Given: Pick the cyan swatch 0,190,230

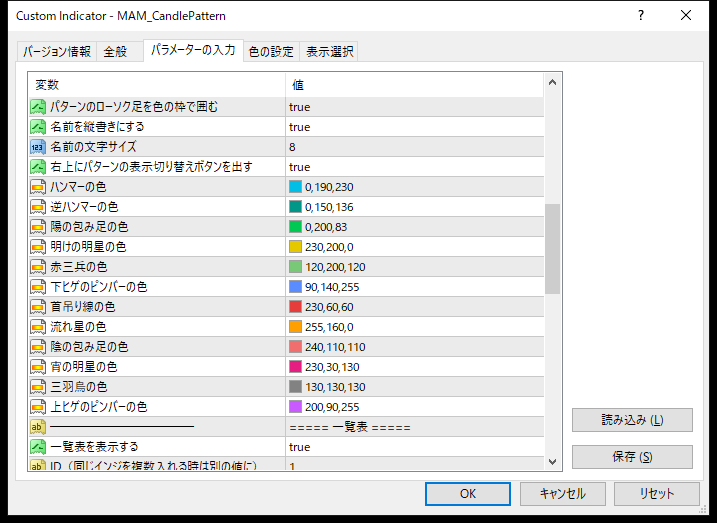Looking at the screenshot, I should (x=295, y=187).
